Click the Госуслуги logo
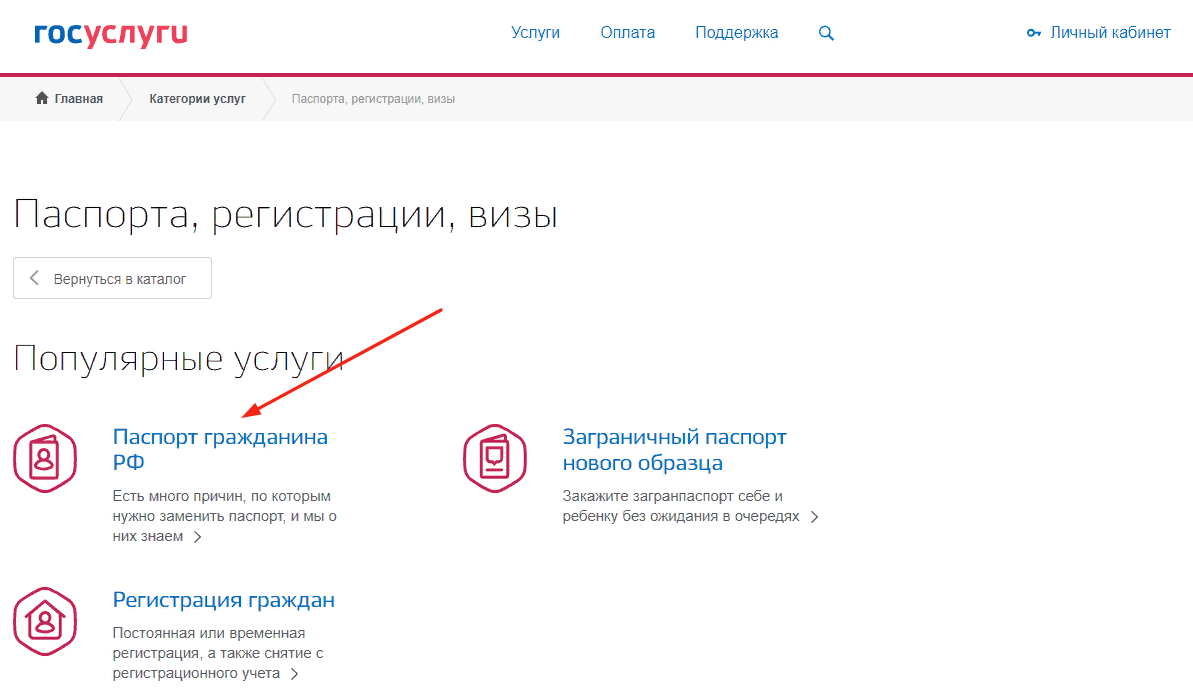 111,35
